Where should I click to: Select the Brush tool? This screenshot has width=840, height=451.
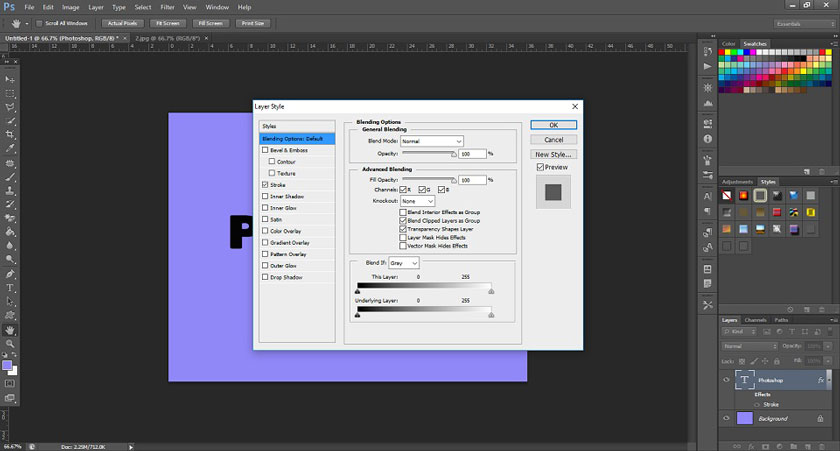(x=10, y=177)
